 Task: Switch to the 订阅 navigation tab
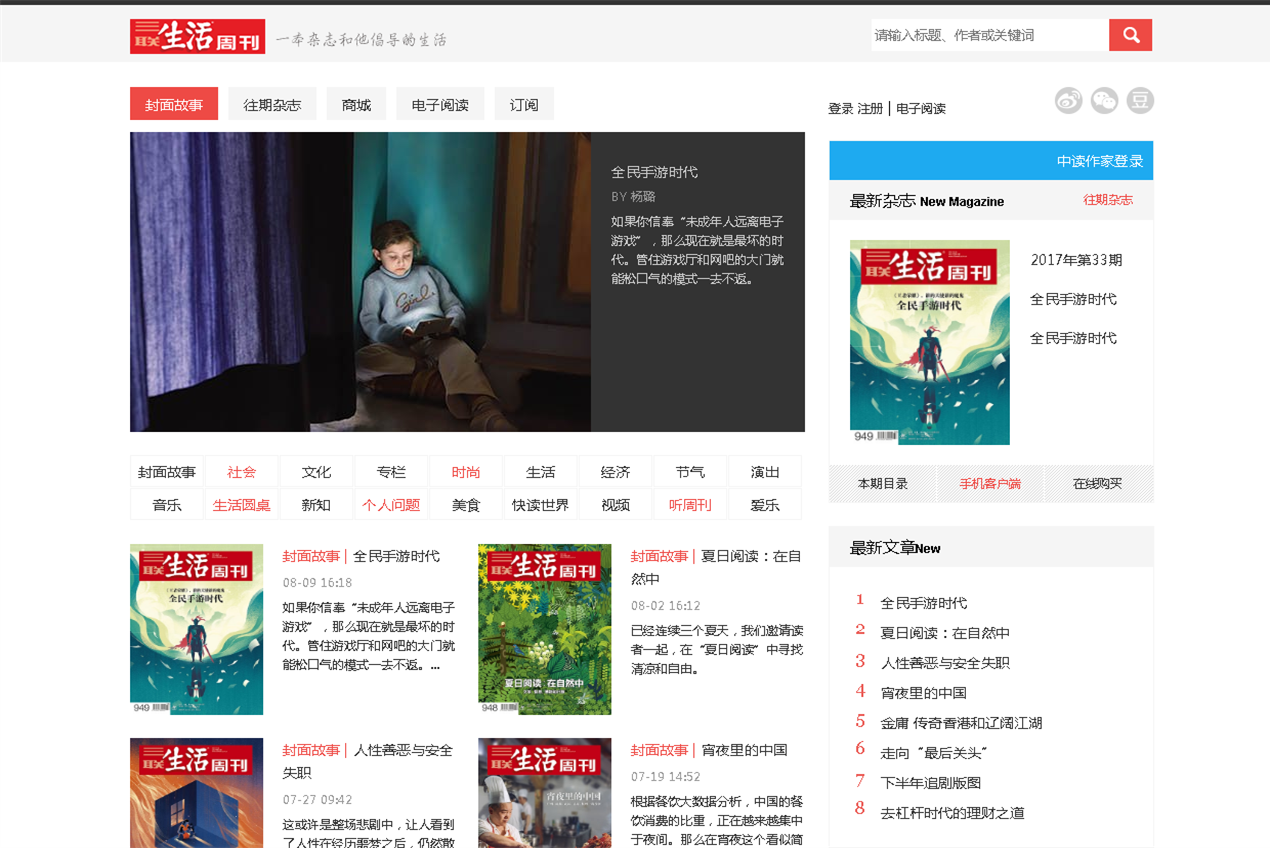pos(524,104)
